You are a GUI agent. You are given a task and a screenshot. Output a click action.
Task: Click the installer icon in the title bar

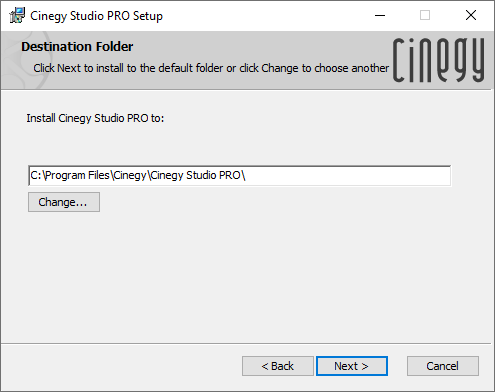pyautogui.click(x=17, y=15)
